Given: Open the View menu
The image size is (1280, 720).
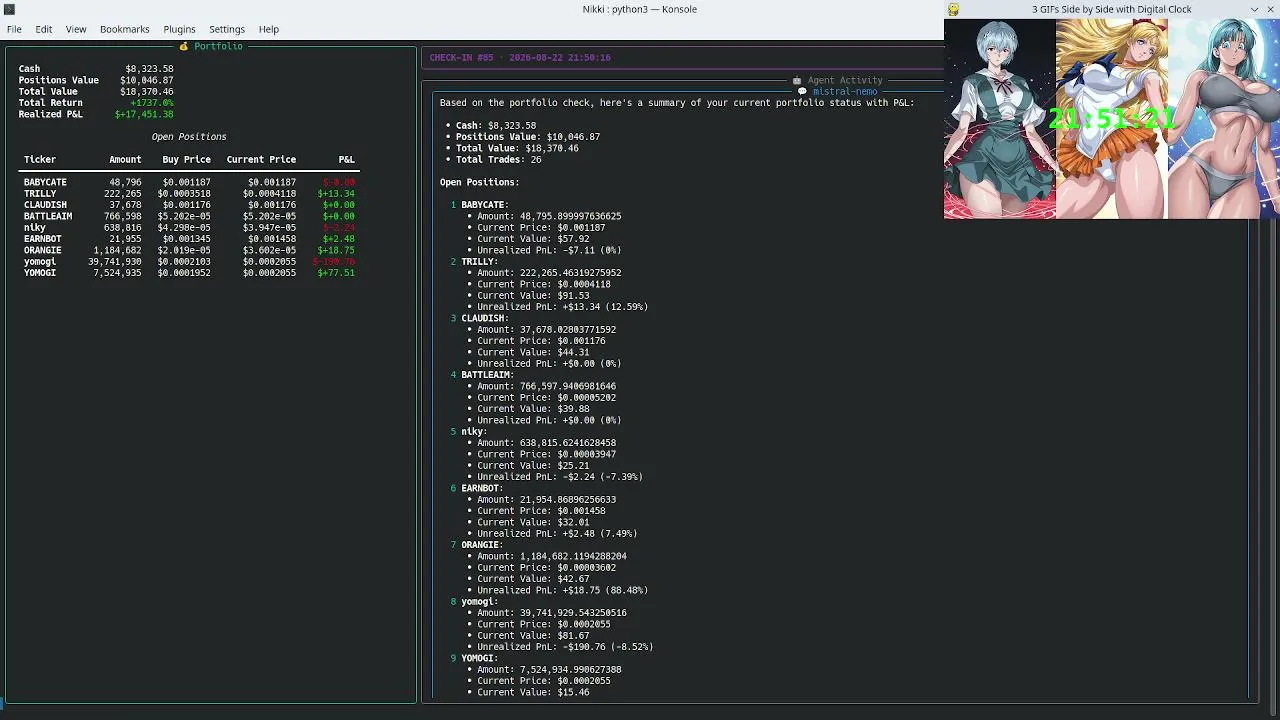Looking at the screenshot, I should tap(76, 29).
